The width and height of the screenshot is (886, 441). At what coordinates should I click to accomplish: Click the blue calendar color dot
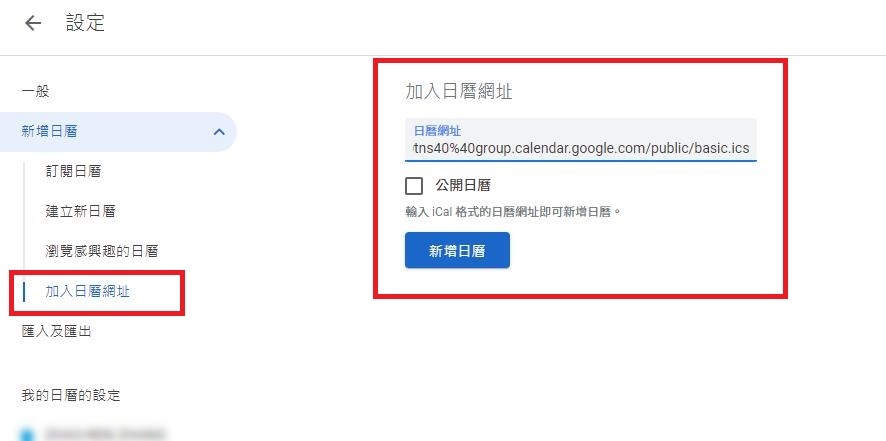point(27,434)
